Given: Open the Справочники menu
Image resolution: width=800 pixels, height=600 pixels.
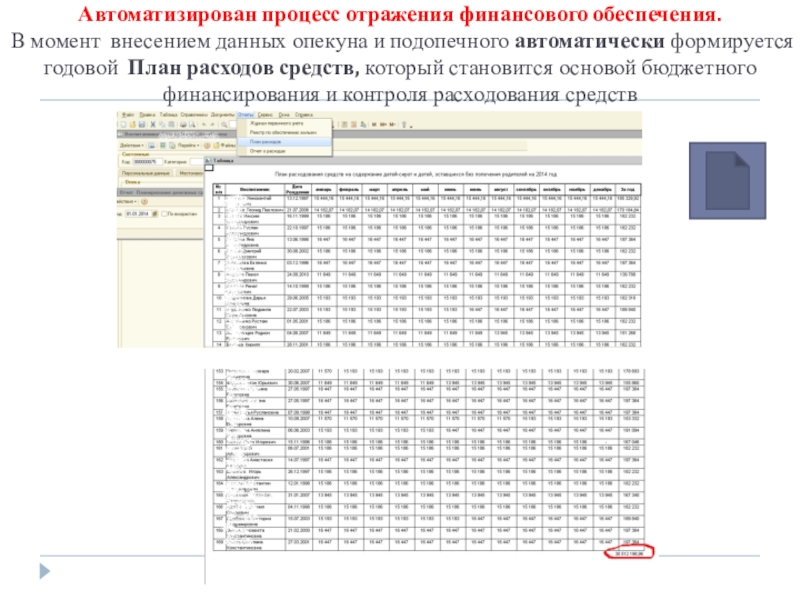Looking at the screenshot, I should tap(194, 115).
